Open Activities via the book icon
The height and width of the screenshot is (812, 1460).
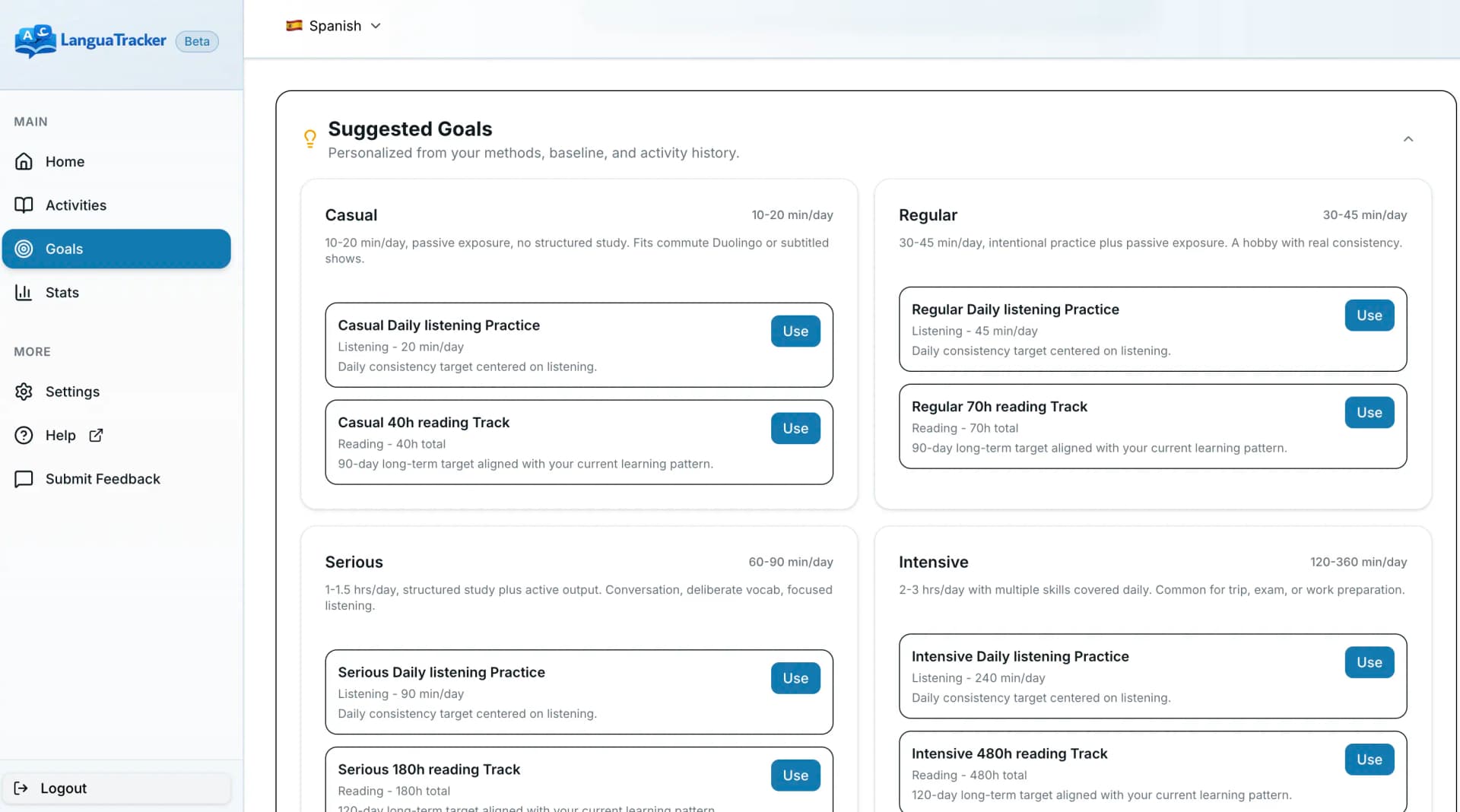coord(24,205)
